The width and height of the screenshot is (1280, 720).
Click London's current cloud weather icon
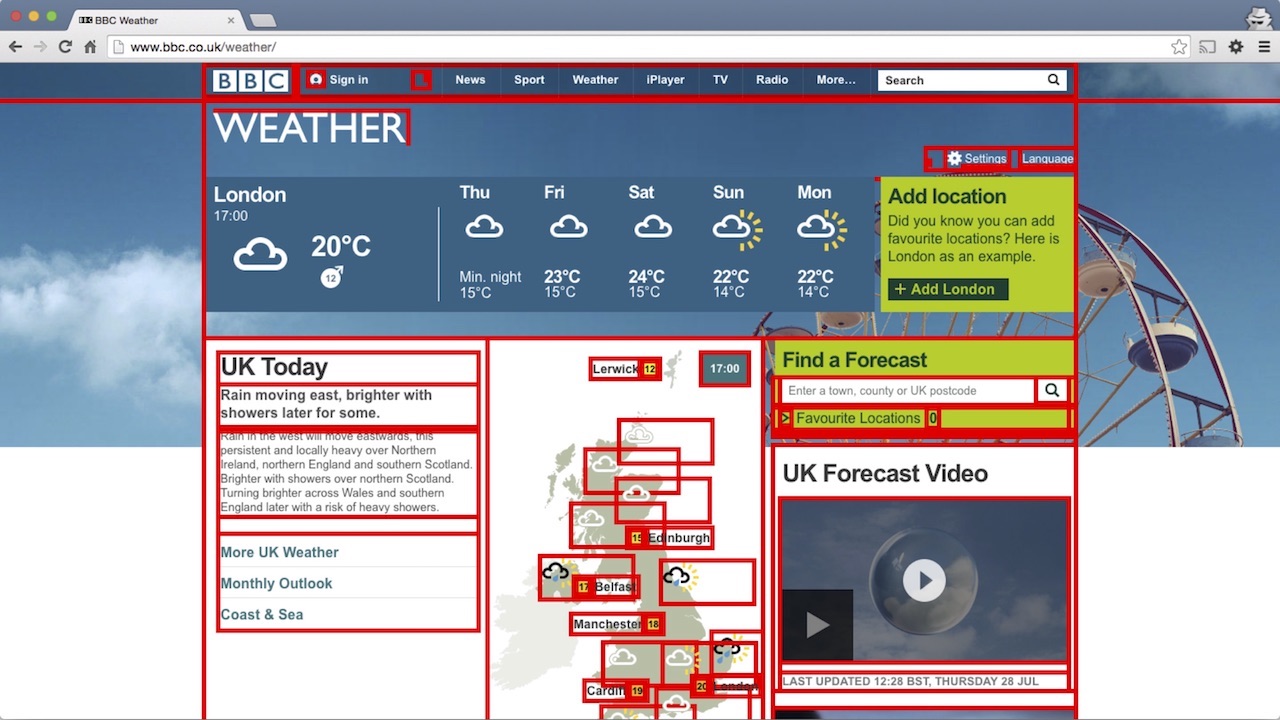tap(260, 255)
